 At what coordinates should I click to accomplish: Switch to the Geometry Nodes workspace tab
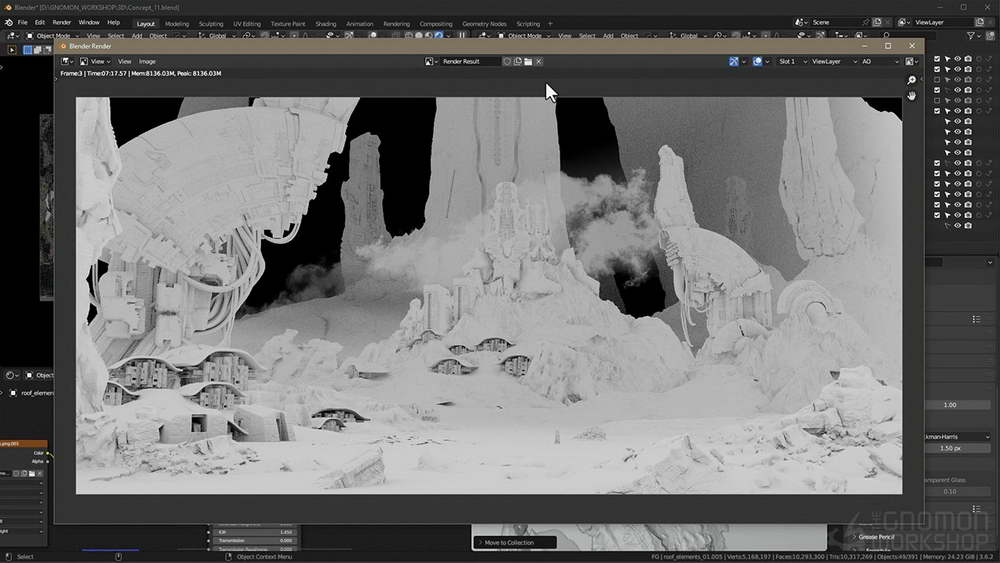484,24
